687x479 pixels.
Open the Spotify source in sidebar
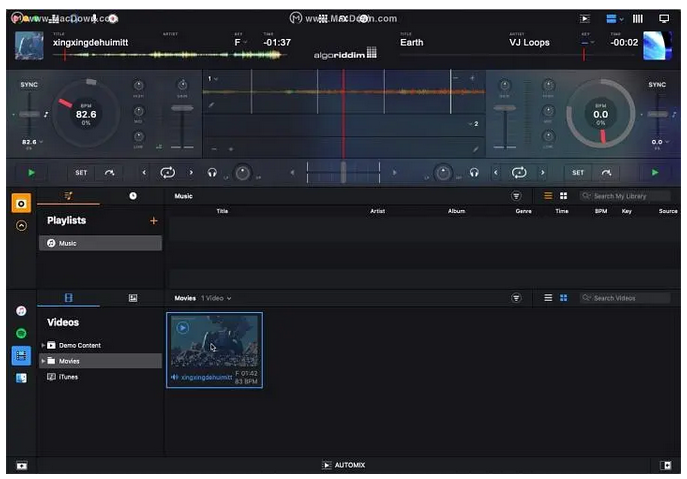(21, 333)
